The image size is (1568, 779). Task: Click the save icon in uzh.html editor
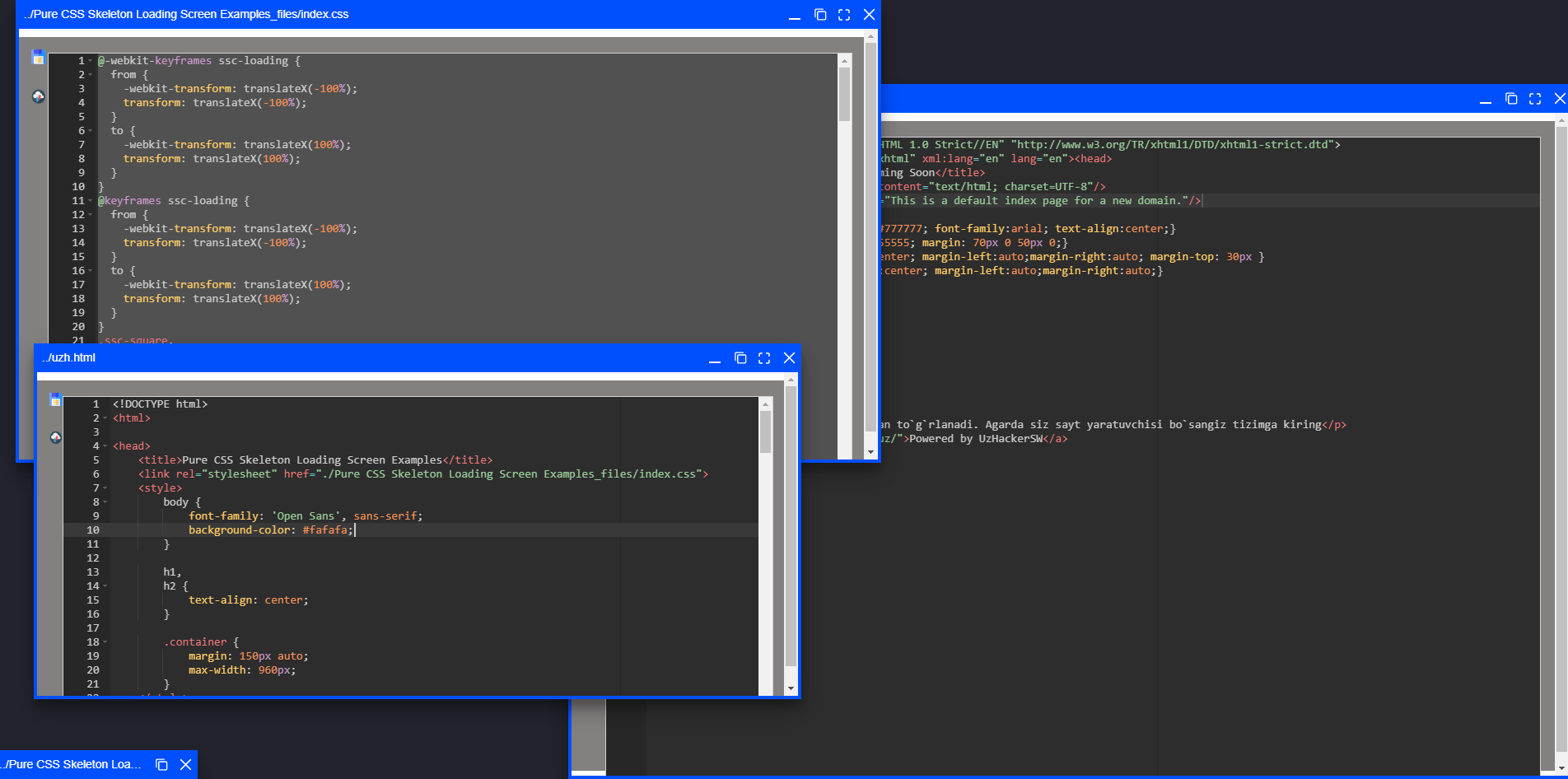(55, 400)
